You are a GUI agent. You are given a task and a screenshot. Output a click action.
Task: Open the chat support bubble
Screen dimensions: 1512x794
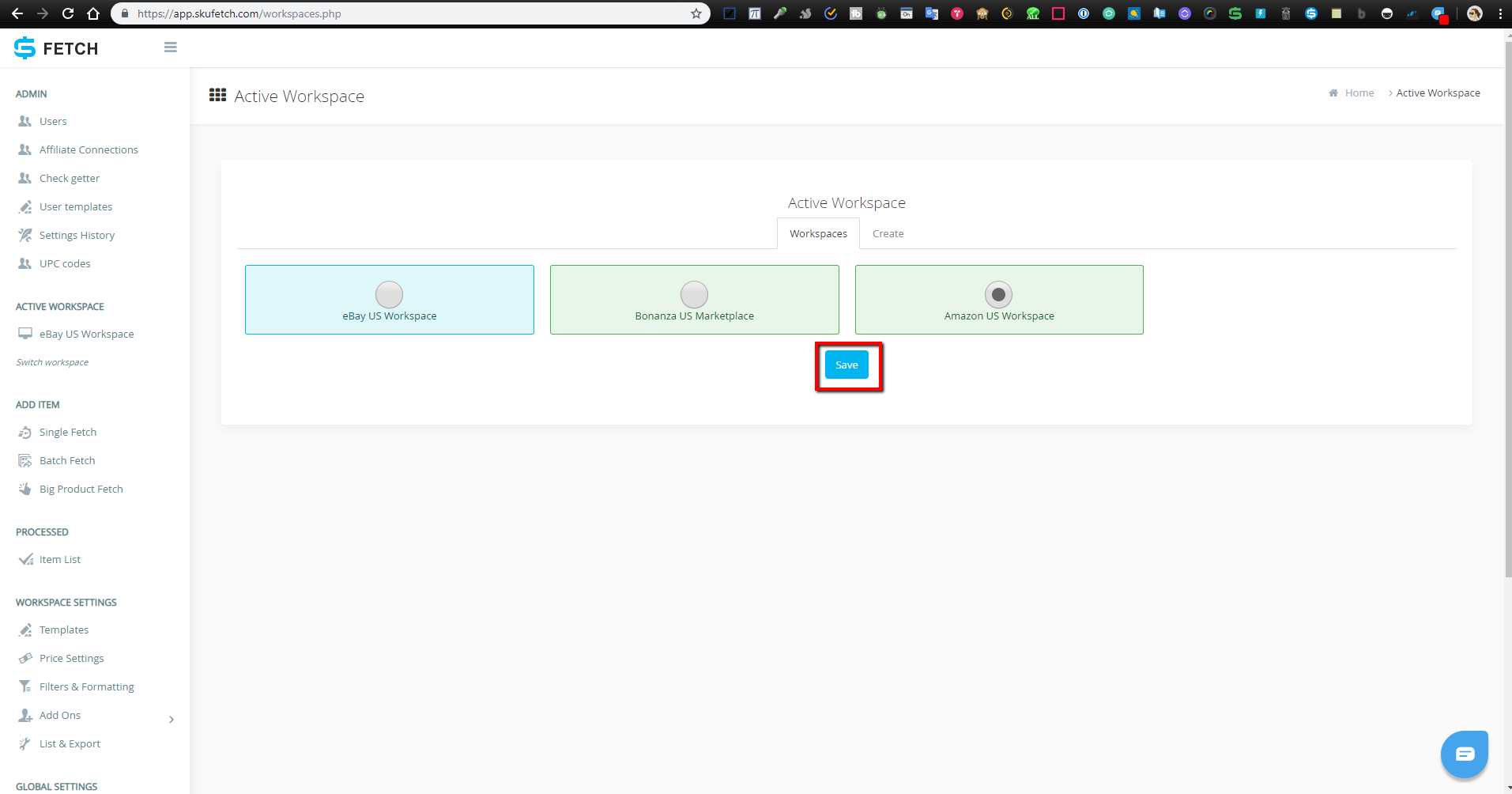coord(1465,754)
